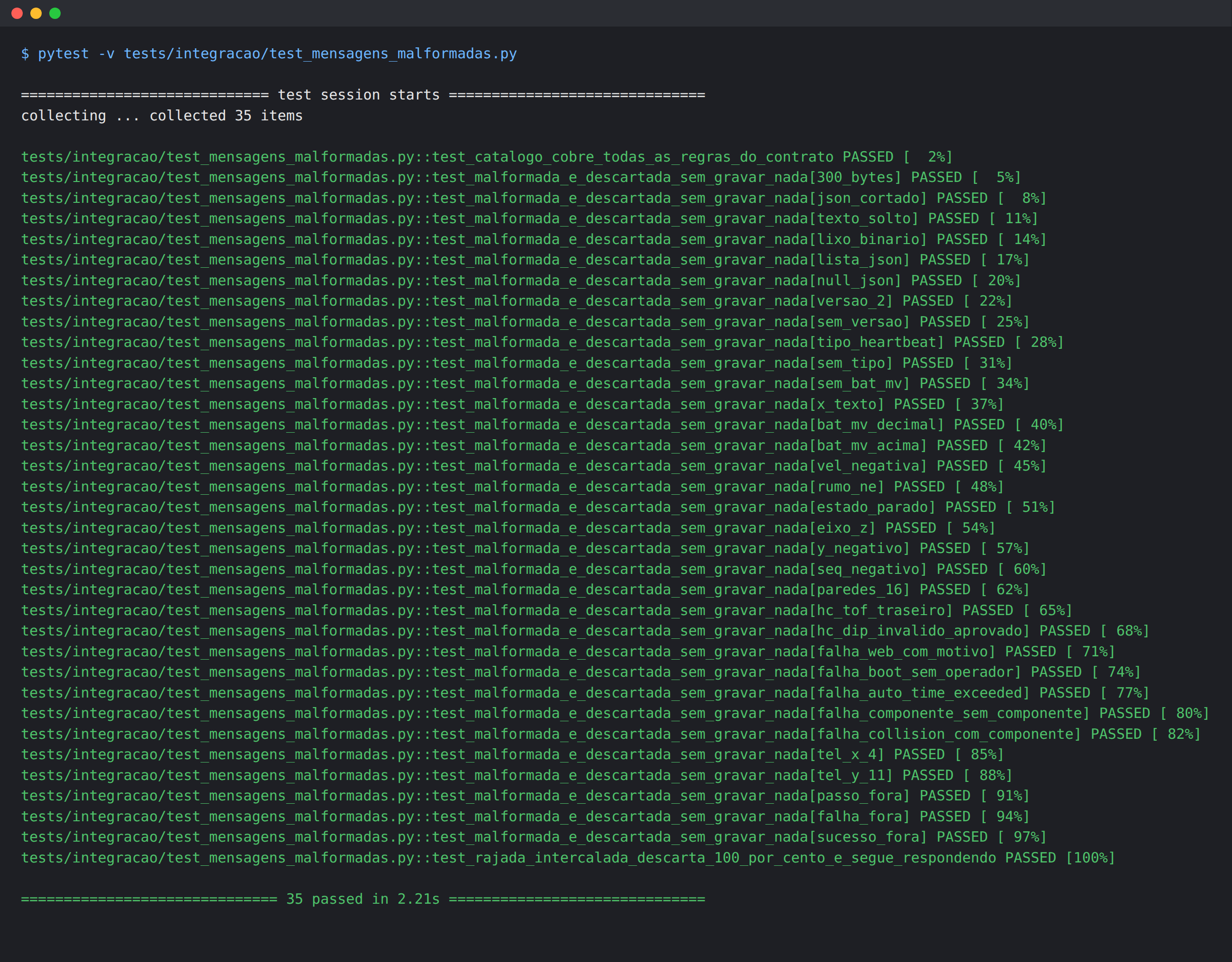The height and width of the screenshot is (962, 1232).
Task: Click the test_rajada_intercalada_descarta_100_por_cento result line
Action: tap(569, 857)
